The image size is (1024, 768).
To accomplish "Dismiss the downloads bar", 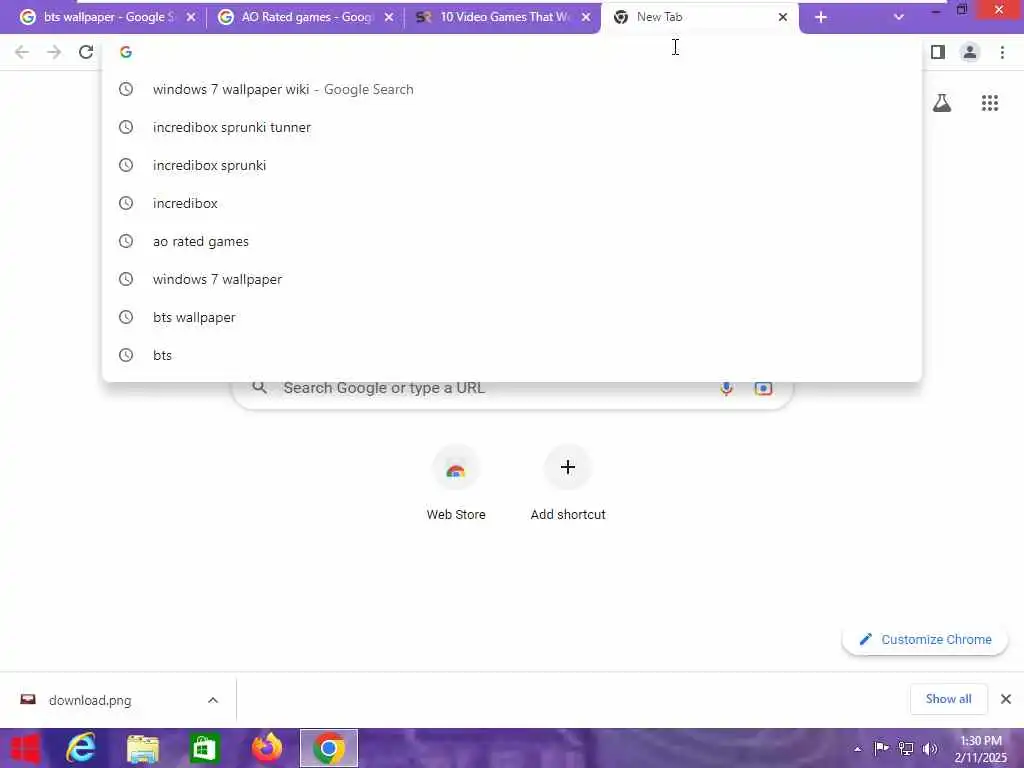I will [x=1006, y=699].
